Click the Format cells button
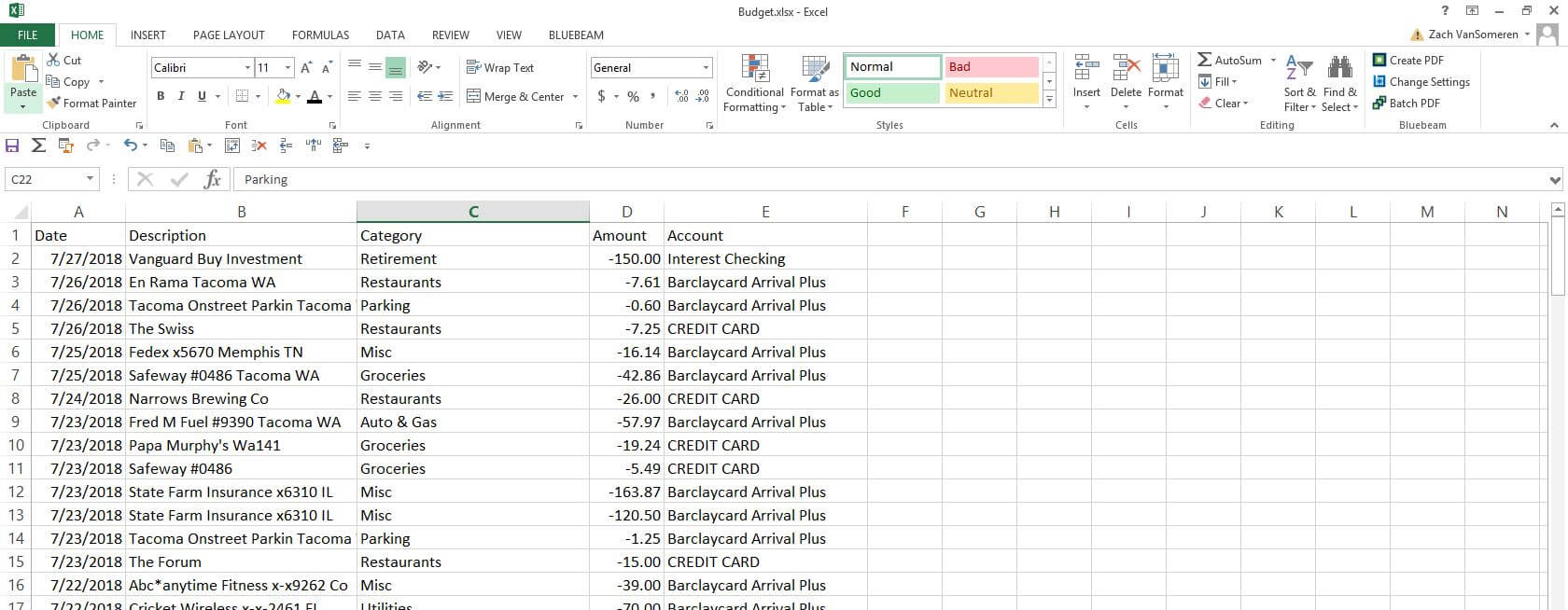1568x610 pixels. pyautogui.click(x=1166, y=81)
